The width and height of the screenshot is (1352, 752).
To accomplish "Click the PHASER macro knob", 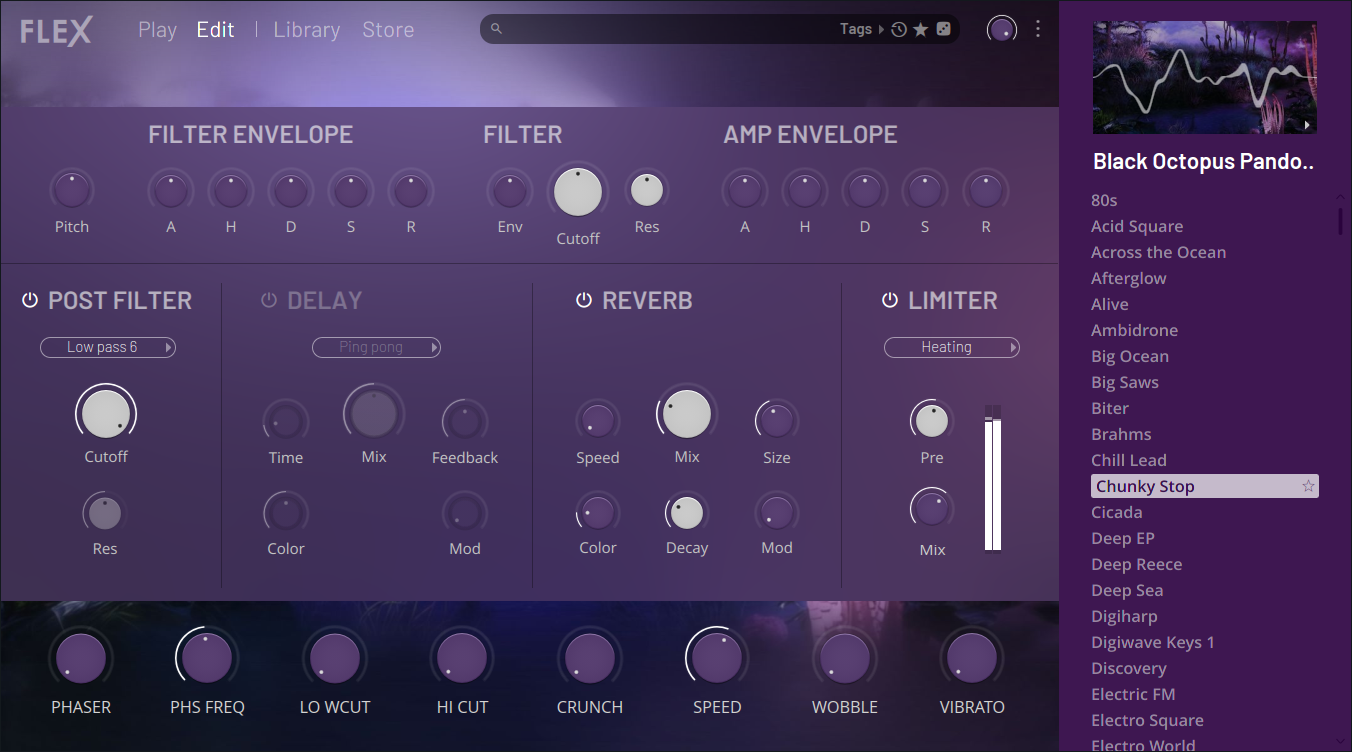I will 81,658.
